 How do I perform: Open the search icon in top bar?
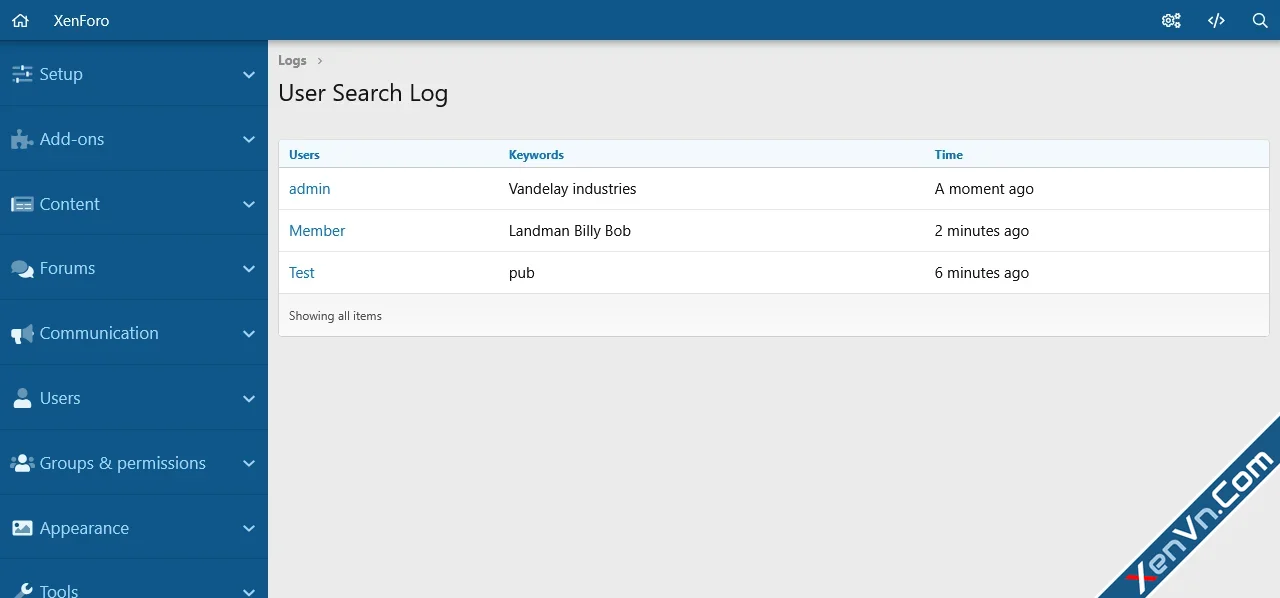click(1260, 20)
